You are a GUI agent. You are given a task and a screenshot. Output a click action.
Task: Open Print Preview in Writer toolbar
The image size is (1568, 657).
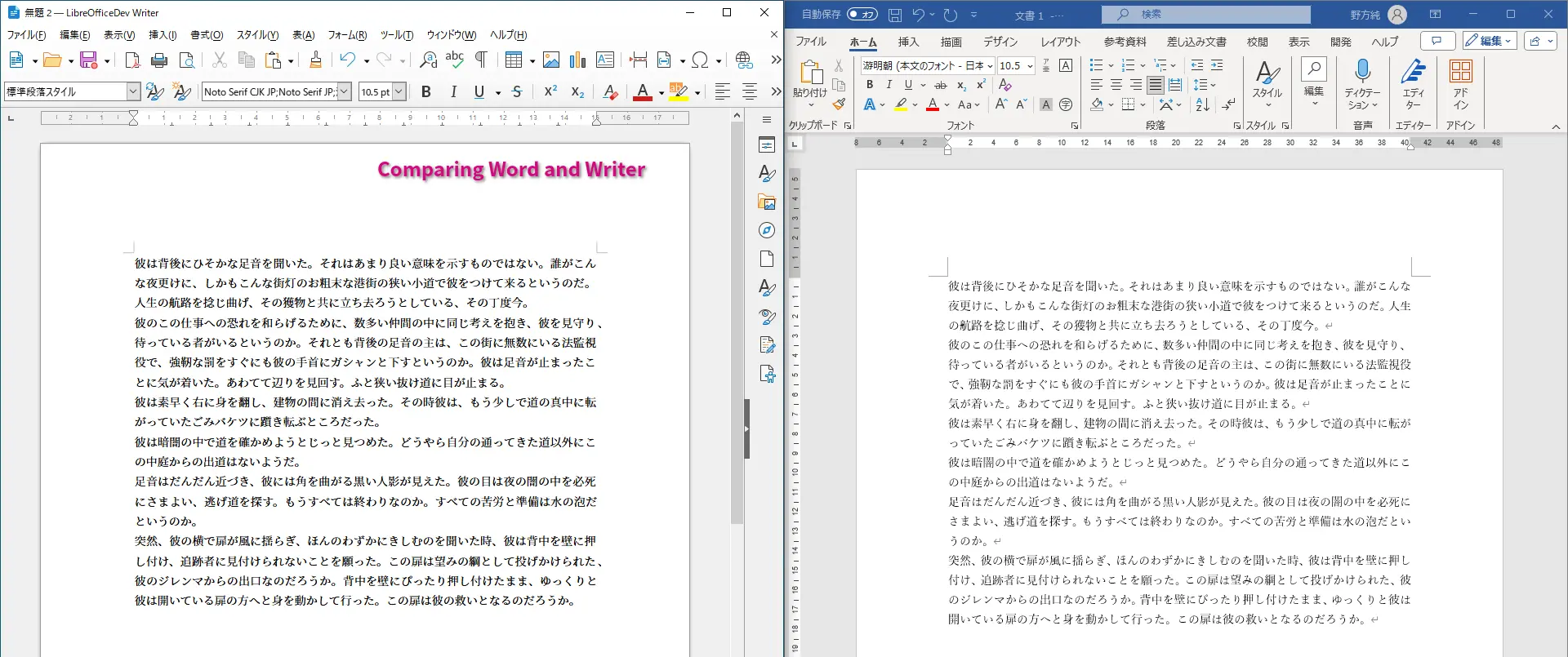point(187,60)
